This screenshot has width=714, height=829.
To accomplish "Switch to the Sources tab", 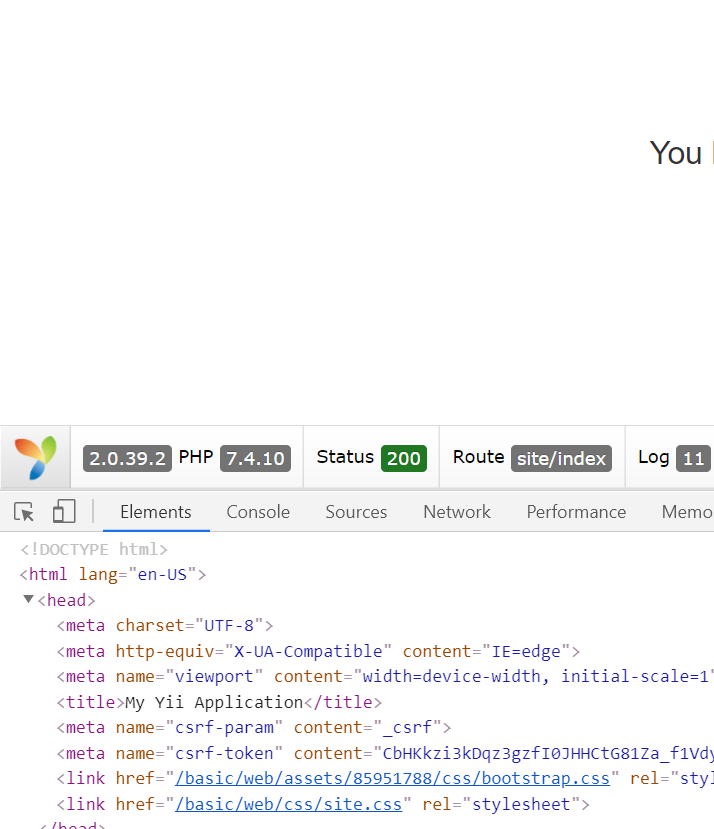I will pyautogui.click(x=356, y=512).
